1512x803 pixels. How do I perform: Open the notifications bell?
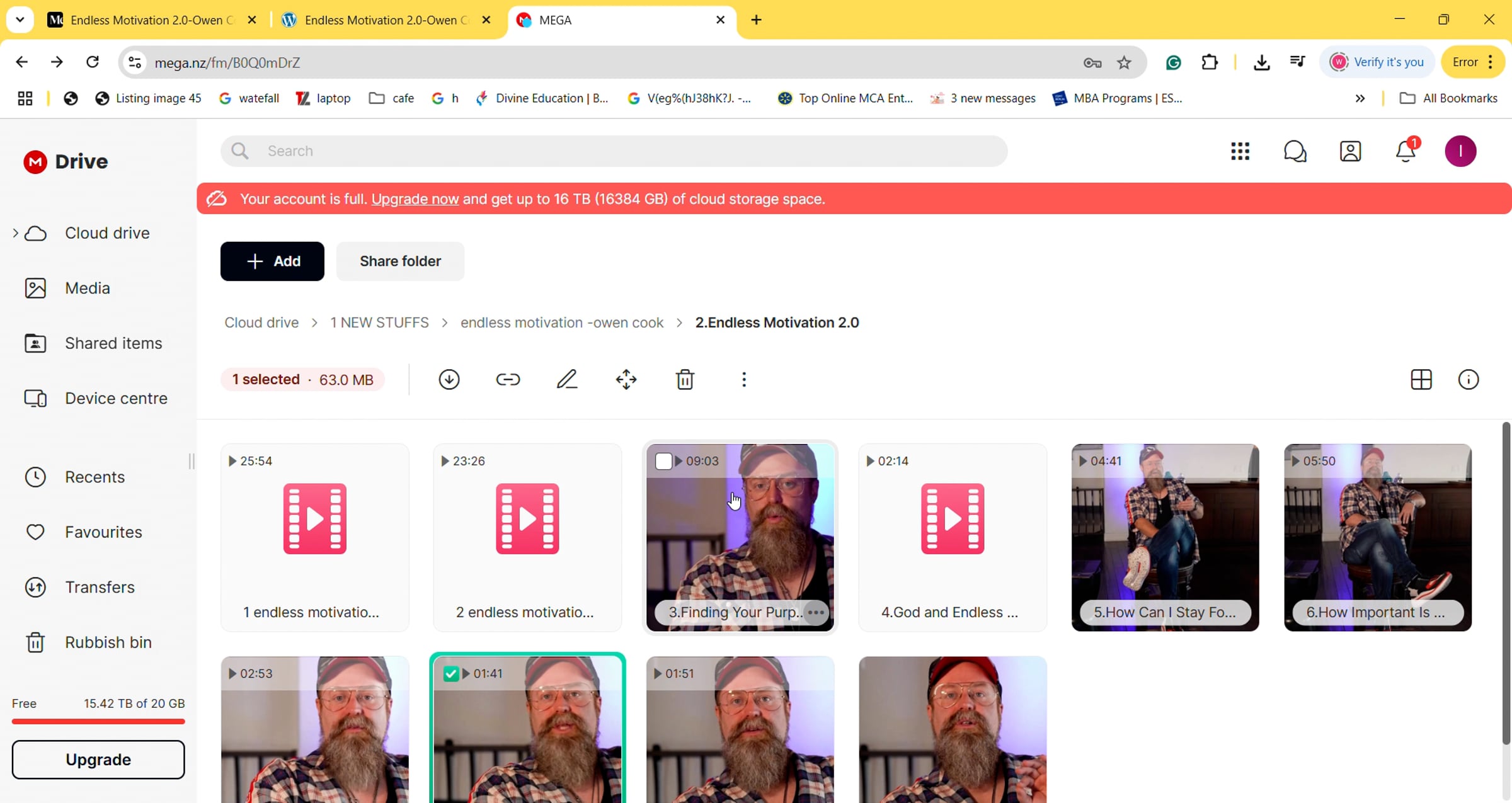1406,151
